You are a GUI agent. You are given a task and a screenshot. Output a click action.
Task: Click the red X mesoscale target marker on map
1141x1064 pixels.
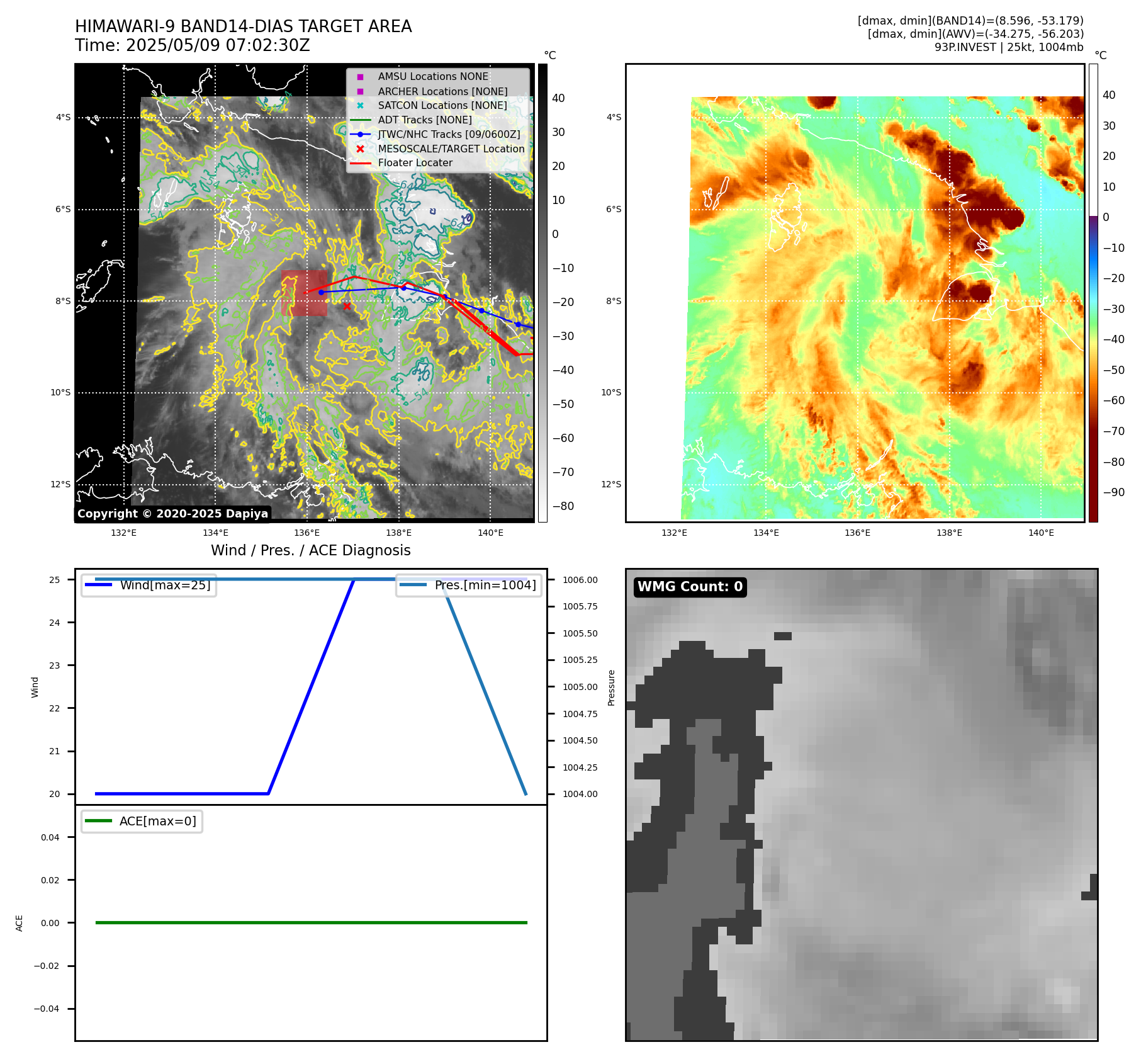coord(347,306)
